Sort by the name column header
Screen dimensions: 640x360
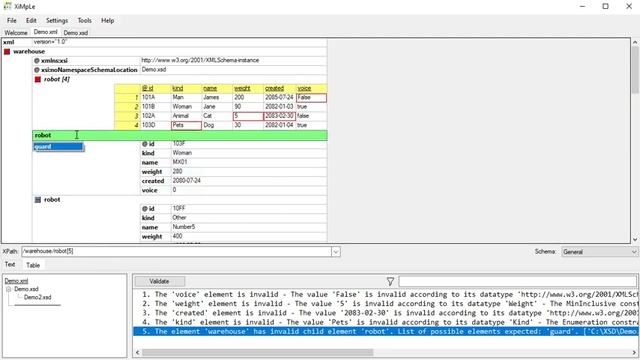(x=217, y=88)
